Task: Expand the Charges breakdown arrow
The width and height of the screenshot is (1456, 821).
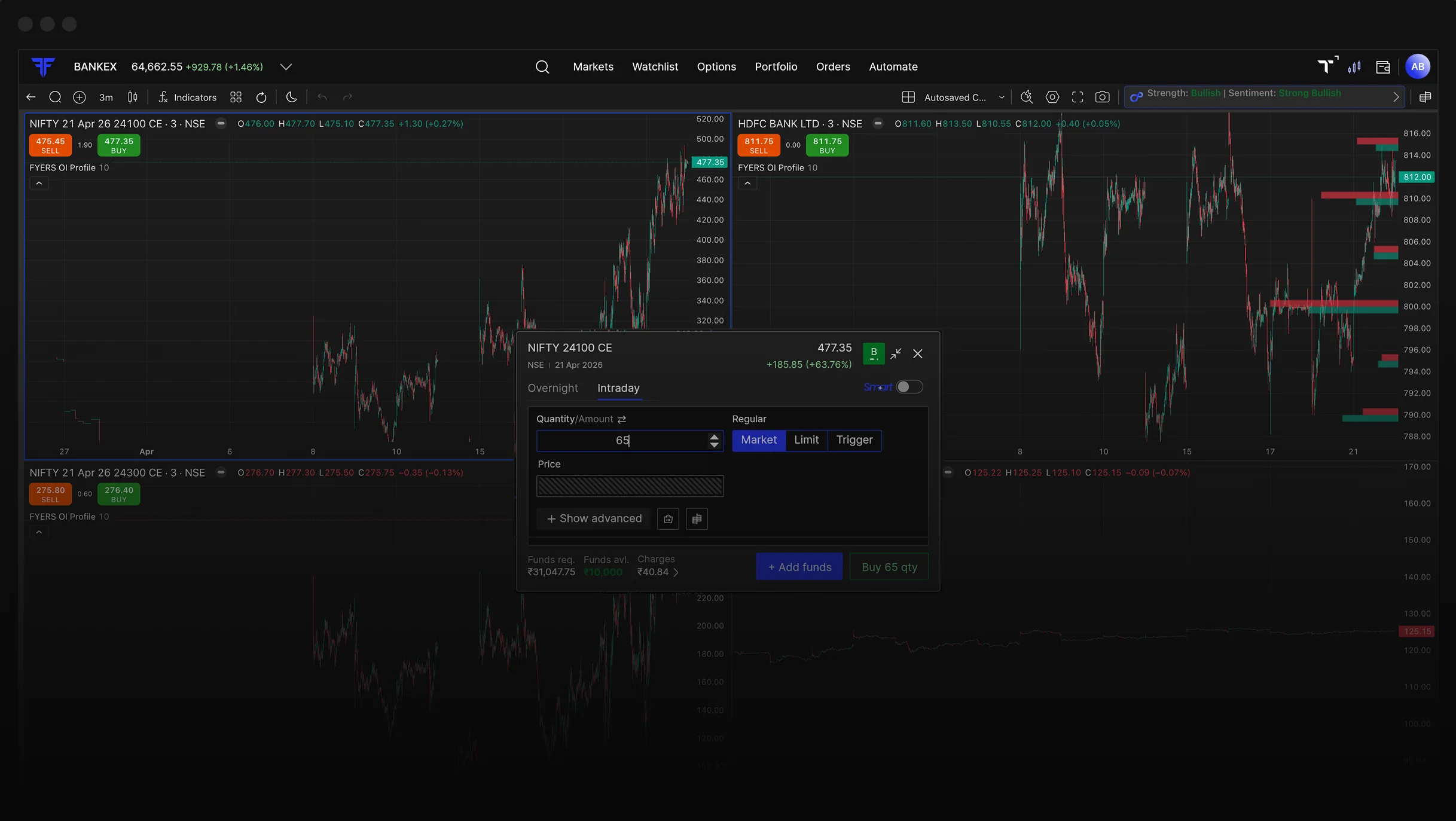Action: coord(676,572)
